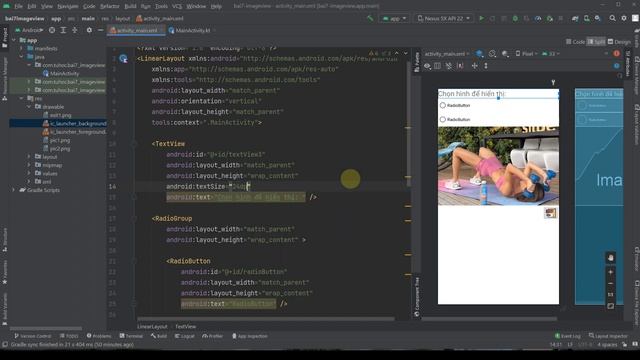The image size is (640, 360).
Task: Switch editor to Design view mode
Action: pyautogui.click(x=619, y=42)
